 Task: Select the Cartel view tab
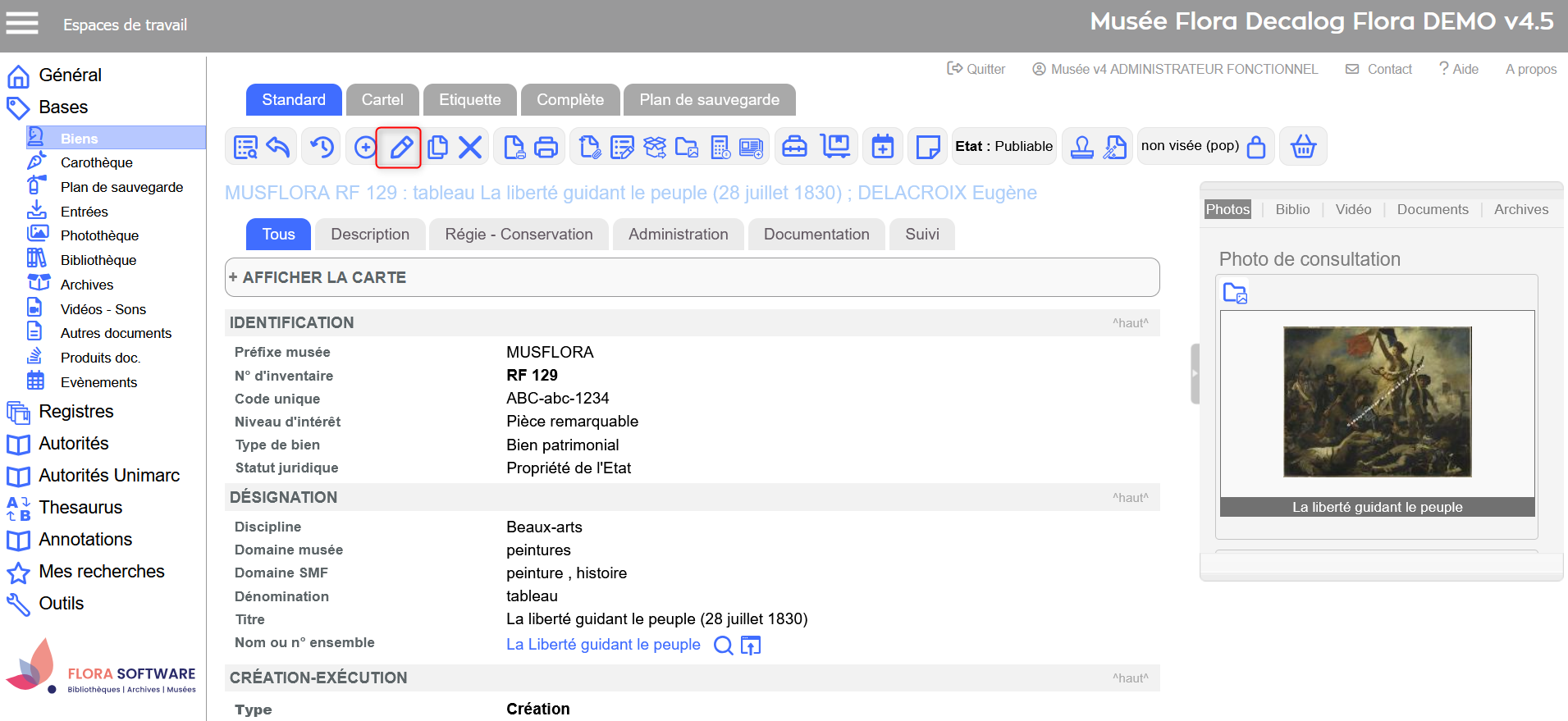point(382,100)
